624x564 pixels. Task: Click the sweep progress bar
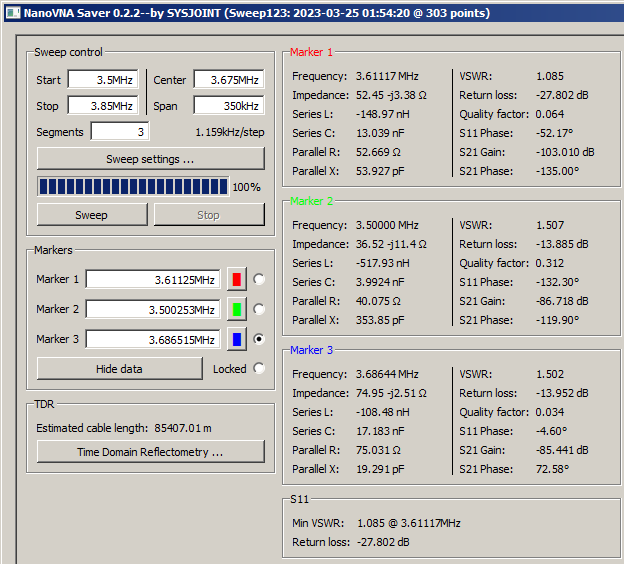(x=132, y=187)
